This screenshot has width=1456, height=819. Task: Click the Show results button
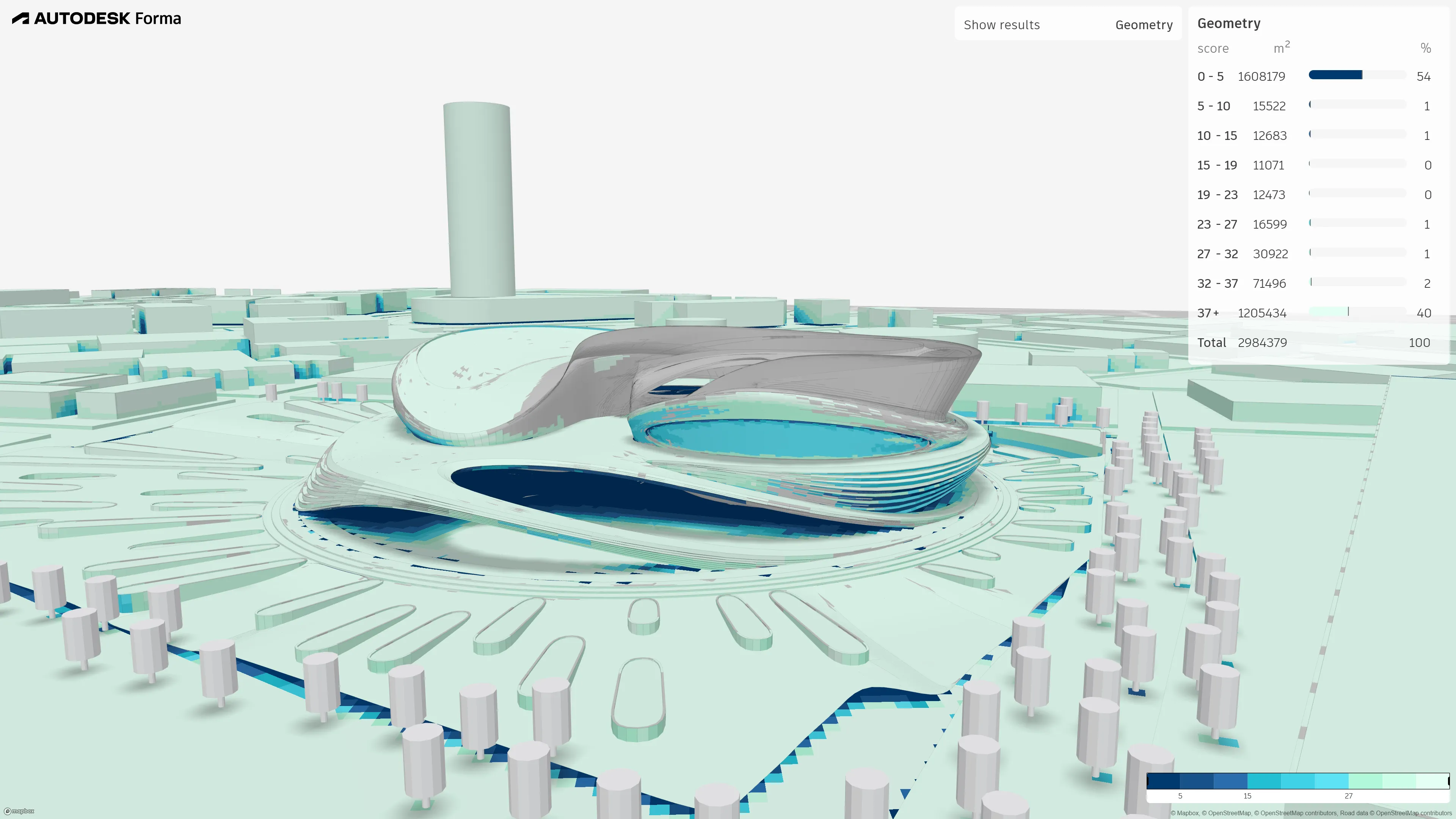(x=1001, y=24)
